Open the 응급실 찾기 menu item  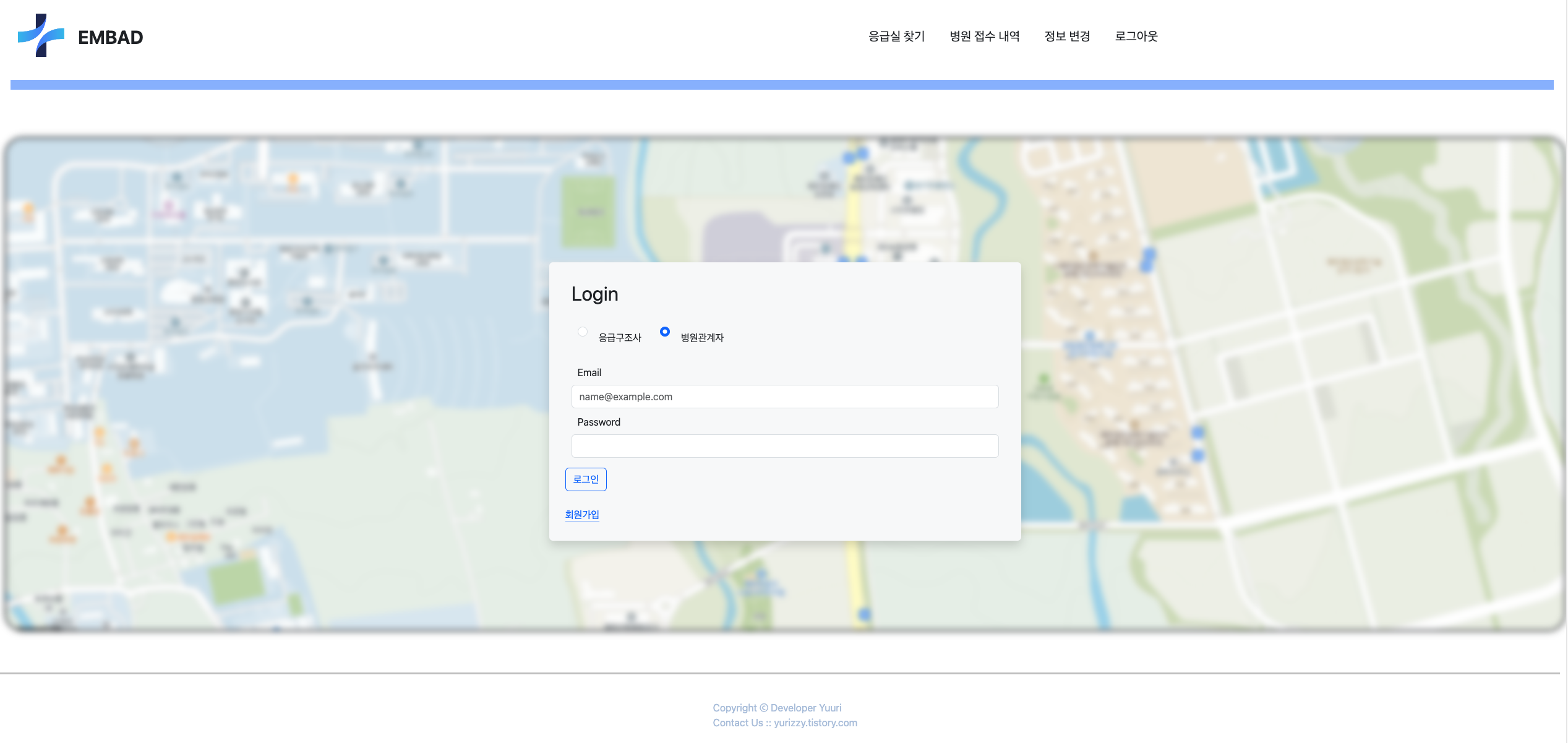(x=896, y=37)
